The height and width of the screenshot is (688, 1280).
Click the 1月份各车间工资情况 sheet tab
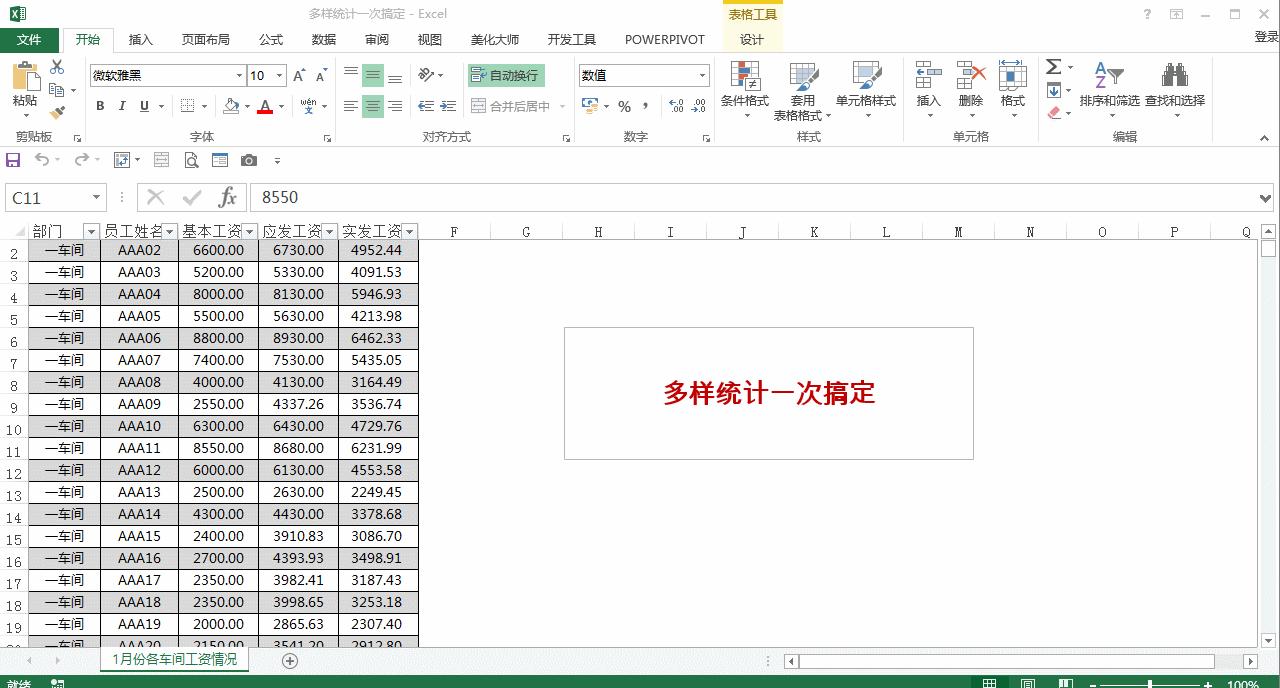[174, 660]
